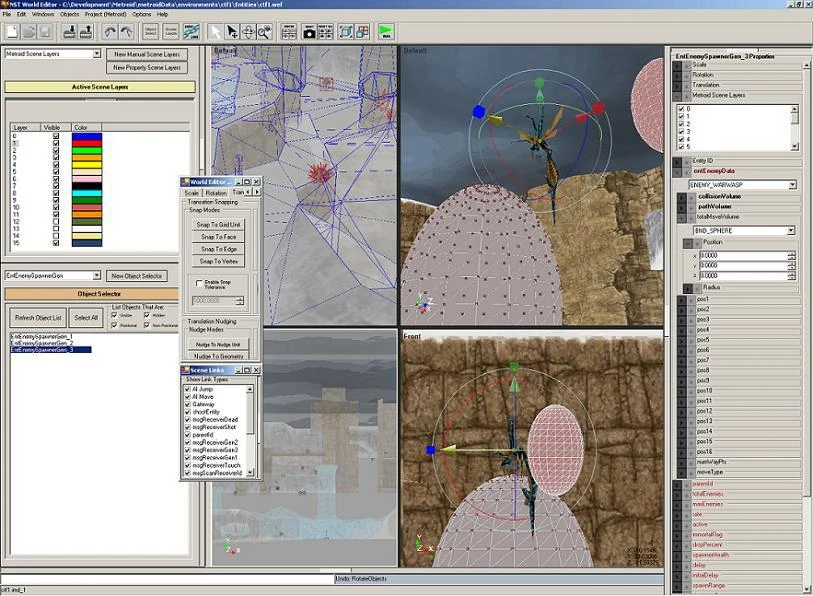Switch to the Scale tab in World Editor panel
Image resolution: width=813 pixels, height=596 pixels.
click(191, 192)
